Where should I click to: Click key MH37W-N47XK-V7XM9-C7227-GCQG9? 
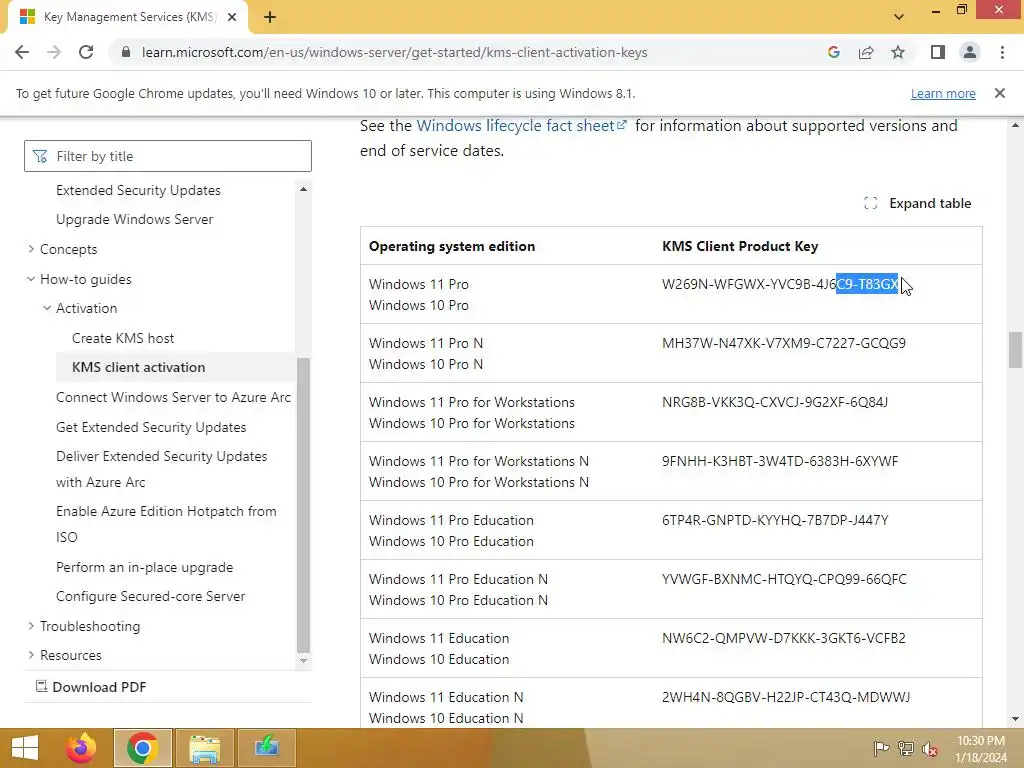[784, 343]
